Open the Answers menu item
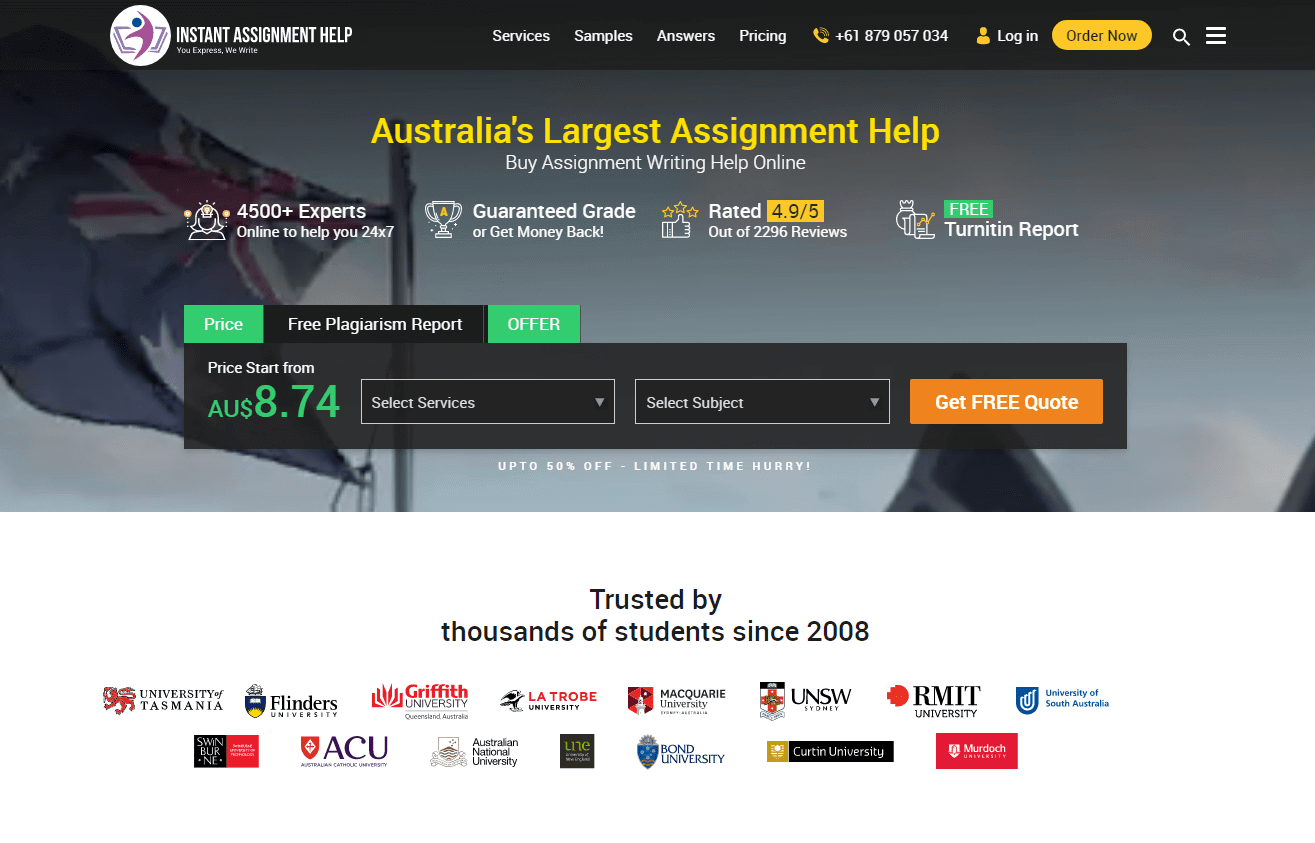 pos(686,36)
